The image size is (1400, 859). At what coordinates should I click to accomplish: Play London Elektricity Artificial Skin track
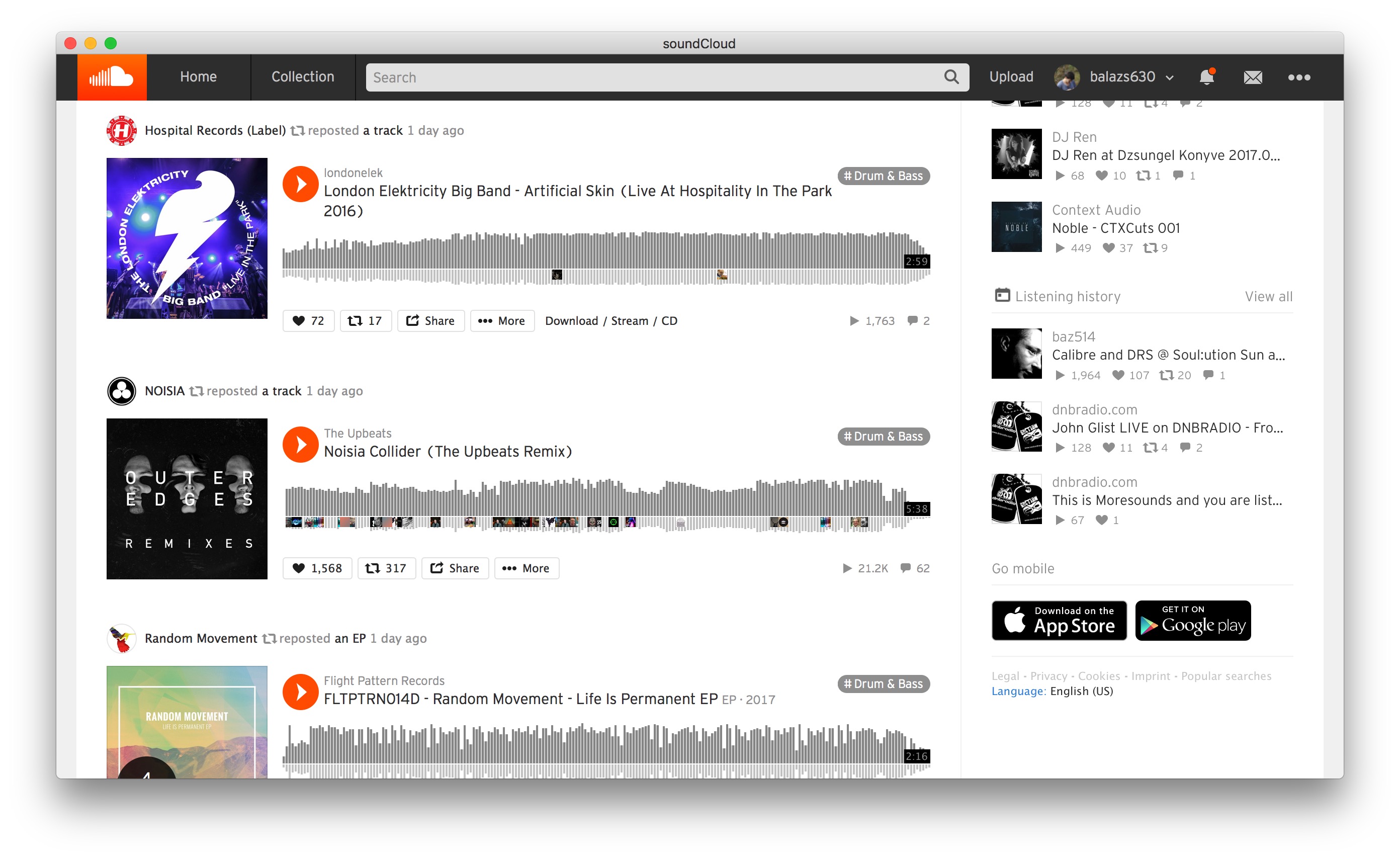coord(301,184)
